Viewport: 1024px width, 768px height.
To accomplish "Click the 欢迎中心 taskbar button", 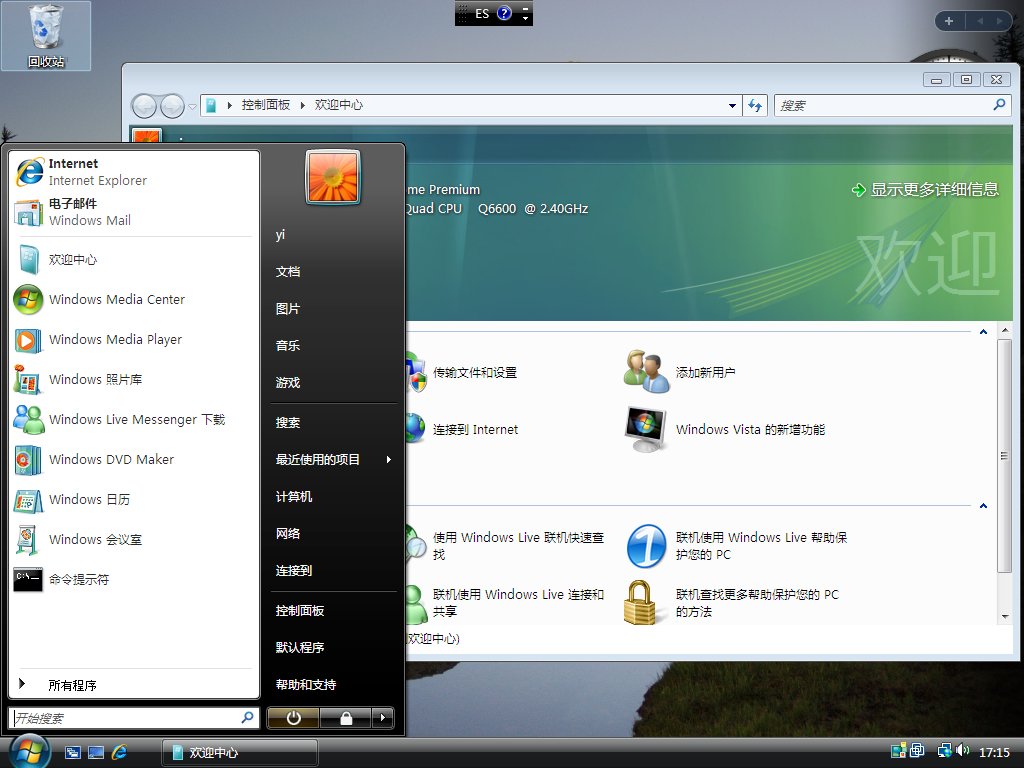I will [240, 752].
